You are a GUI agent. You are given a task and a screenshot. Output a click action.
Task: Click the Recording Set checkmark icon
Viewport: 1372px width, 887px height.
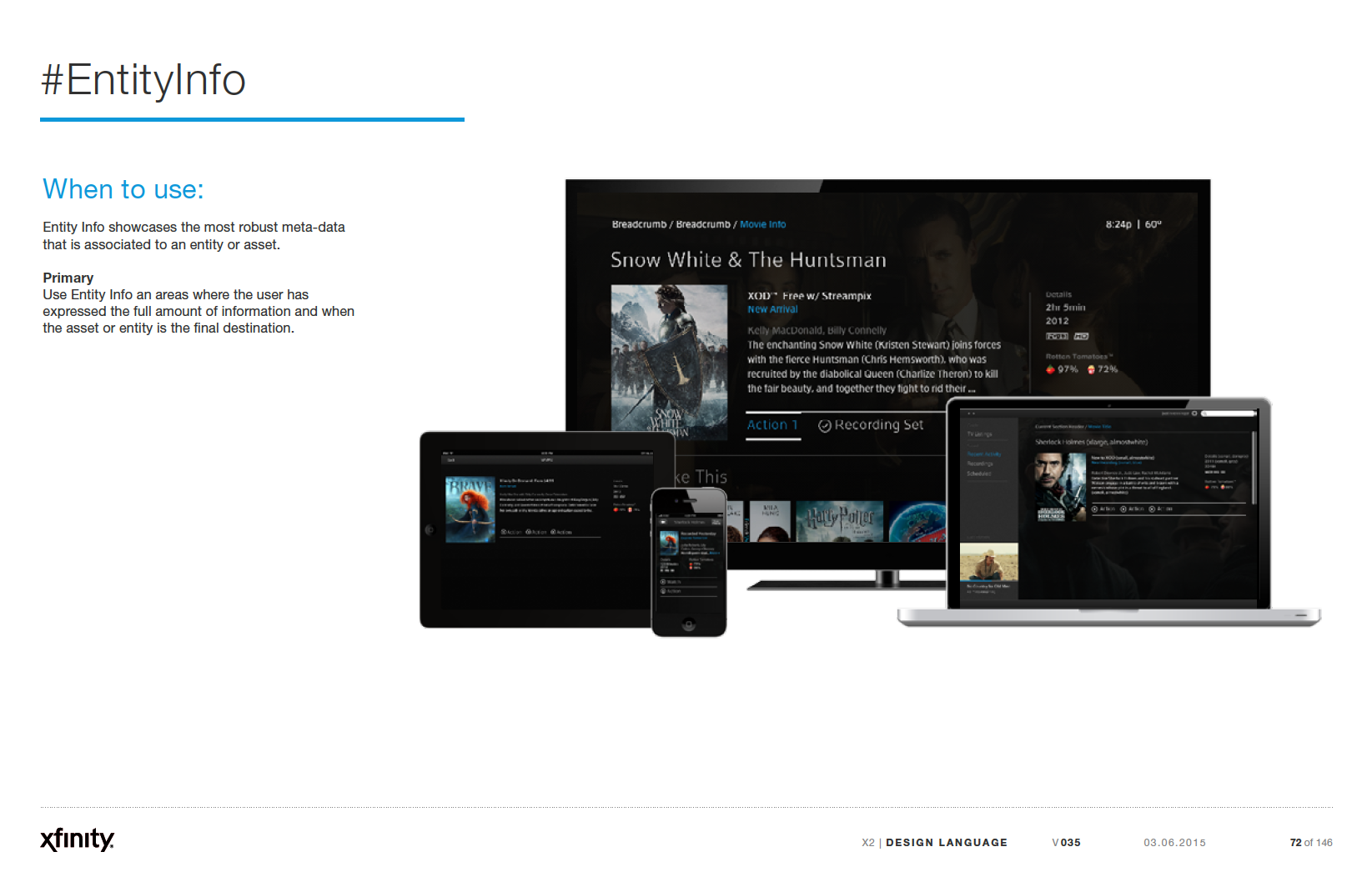[x=825, y=426]
